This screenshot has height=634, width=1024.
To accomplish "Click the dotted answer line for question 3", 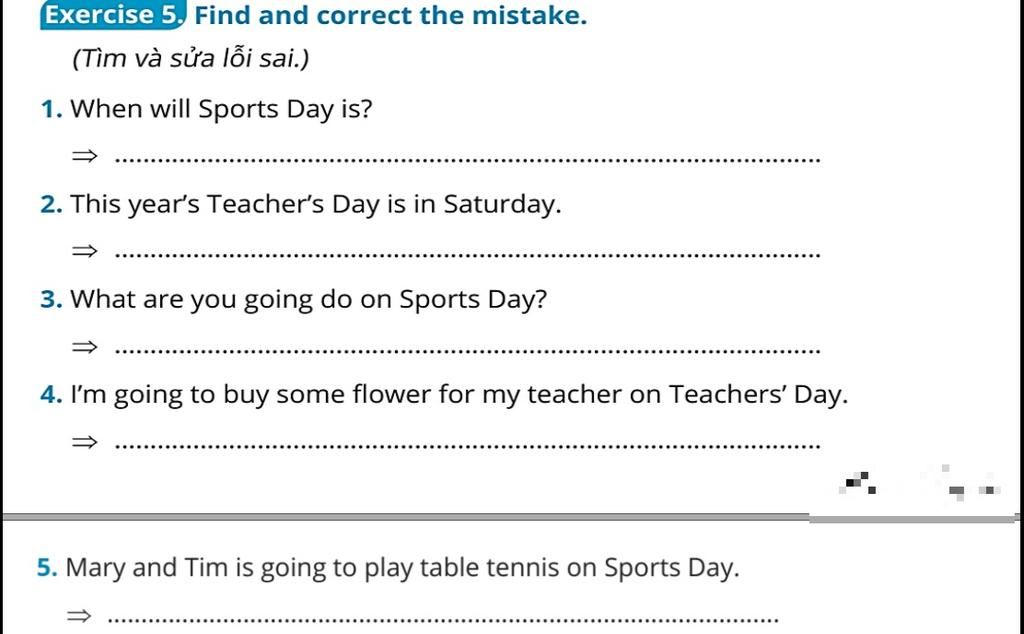I will (x=468, y=350).
